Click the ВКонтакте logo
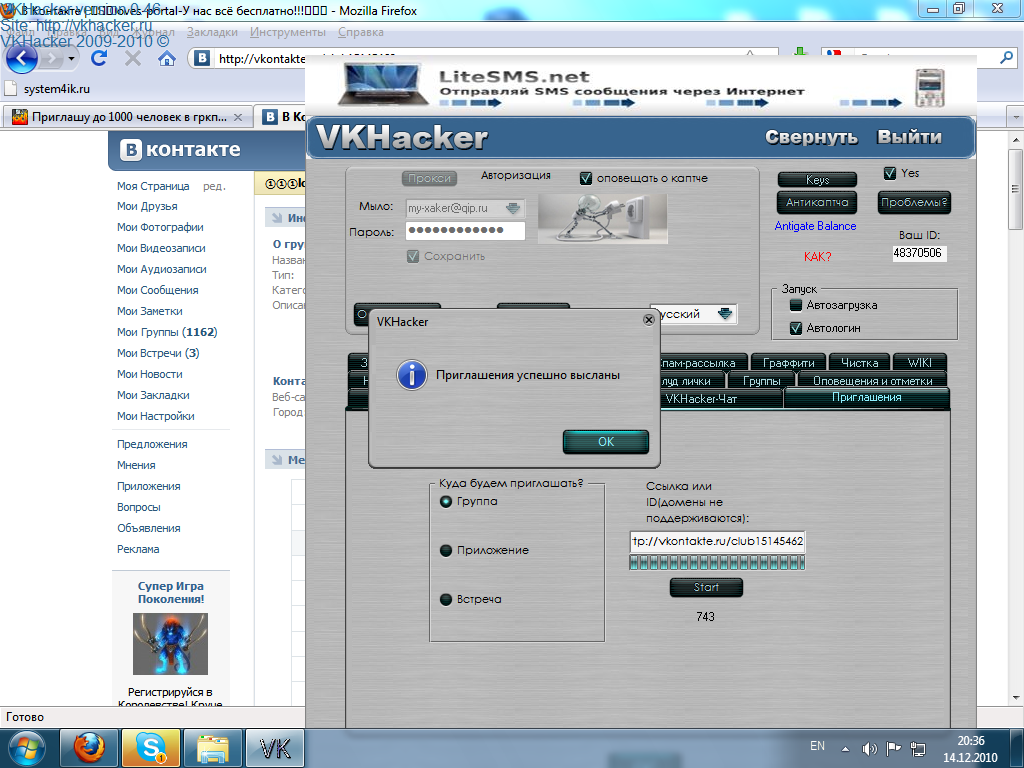This screenshot has height=768, width=1024. [180, 150]
